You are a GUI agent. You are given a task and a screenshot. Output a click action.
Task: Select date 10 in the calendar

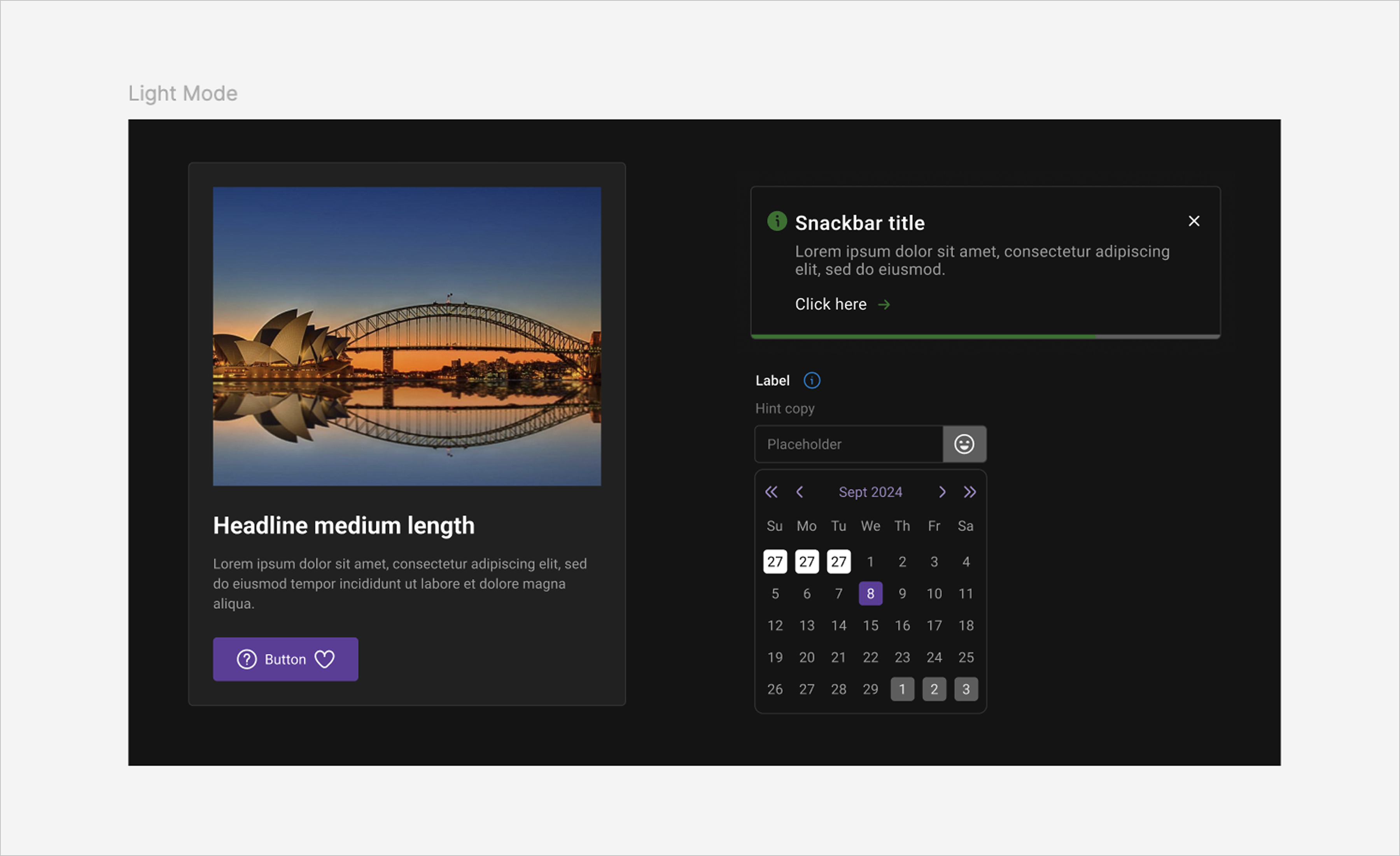[934, 593]
